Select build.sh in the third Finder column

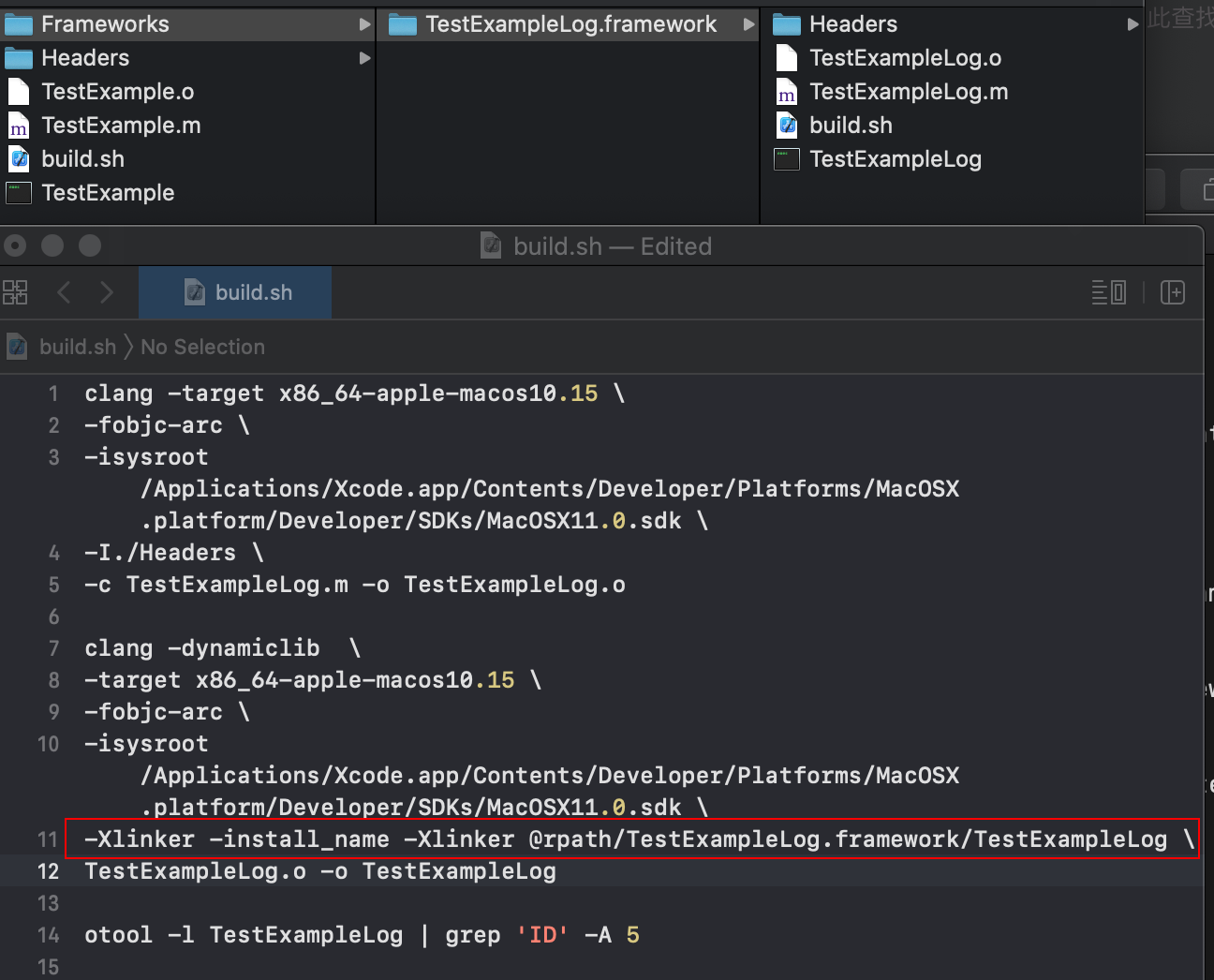point(851,126)
